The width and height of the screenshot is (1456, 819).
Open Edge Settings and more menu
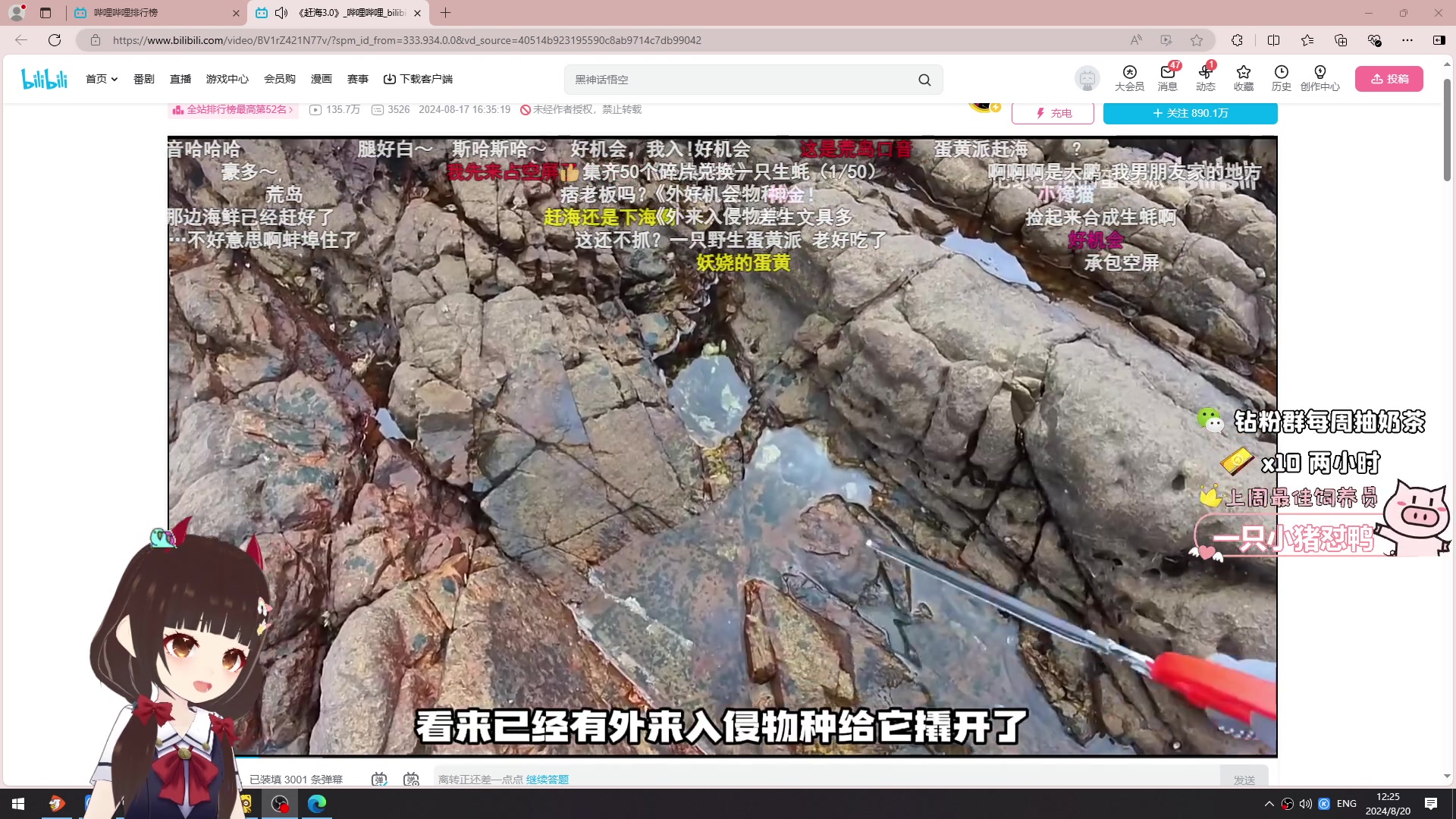pos(1407,40)
